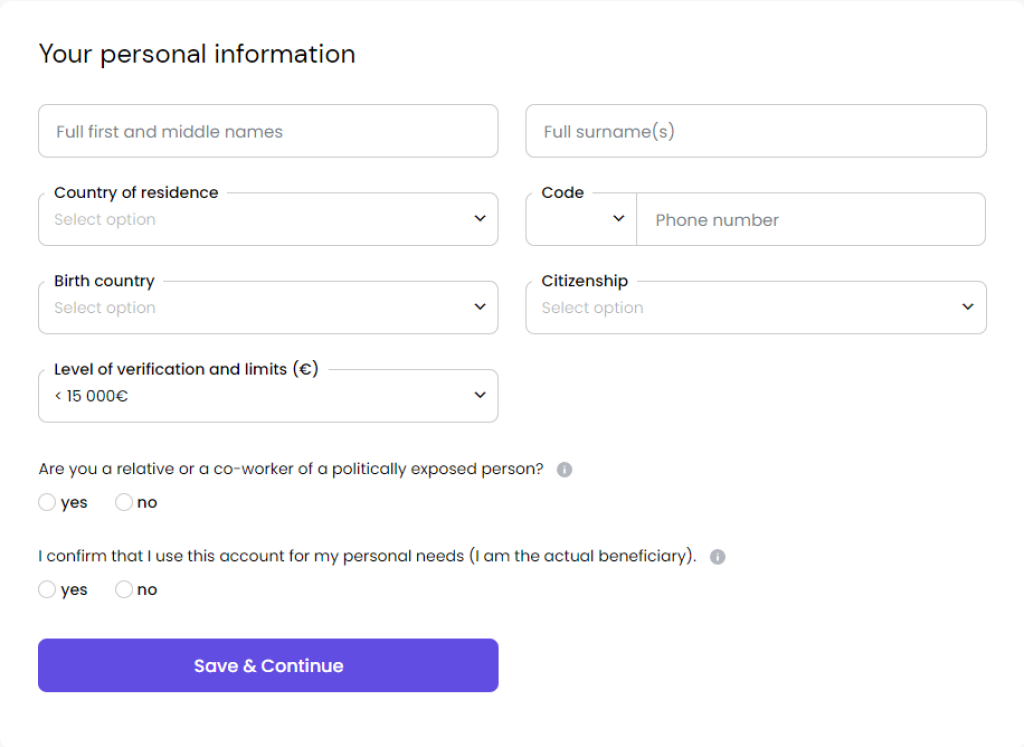Click chevron arrow in phone Code selector

click(x=618, y=219)
